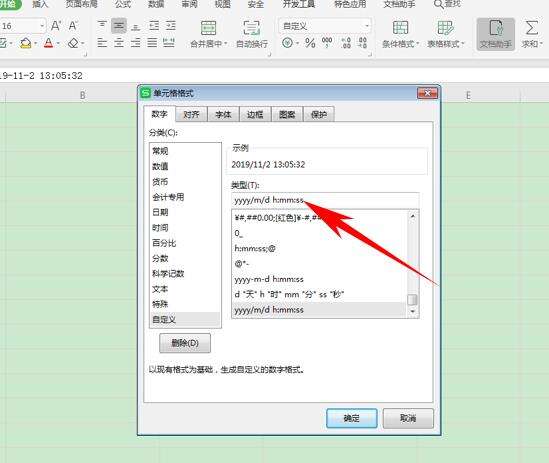The height and width of the screenshot is (463, 549).
Task: Open the number format dropdown showing 自定义
Action: [x=325, y=26]
